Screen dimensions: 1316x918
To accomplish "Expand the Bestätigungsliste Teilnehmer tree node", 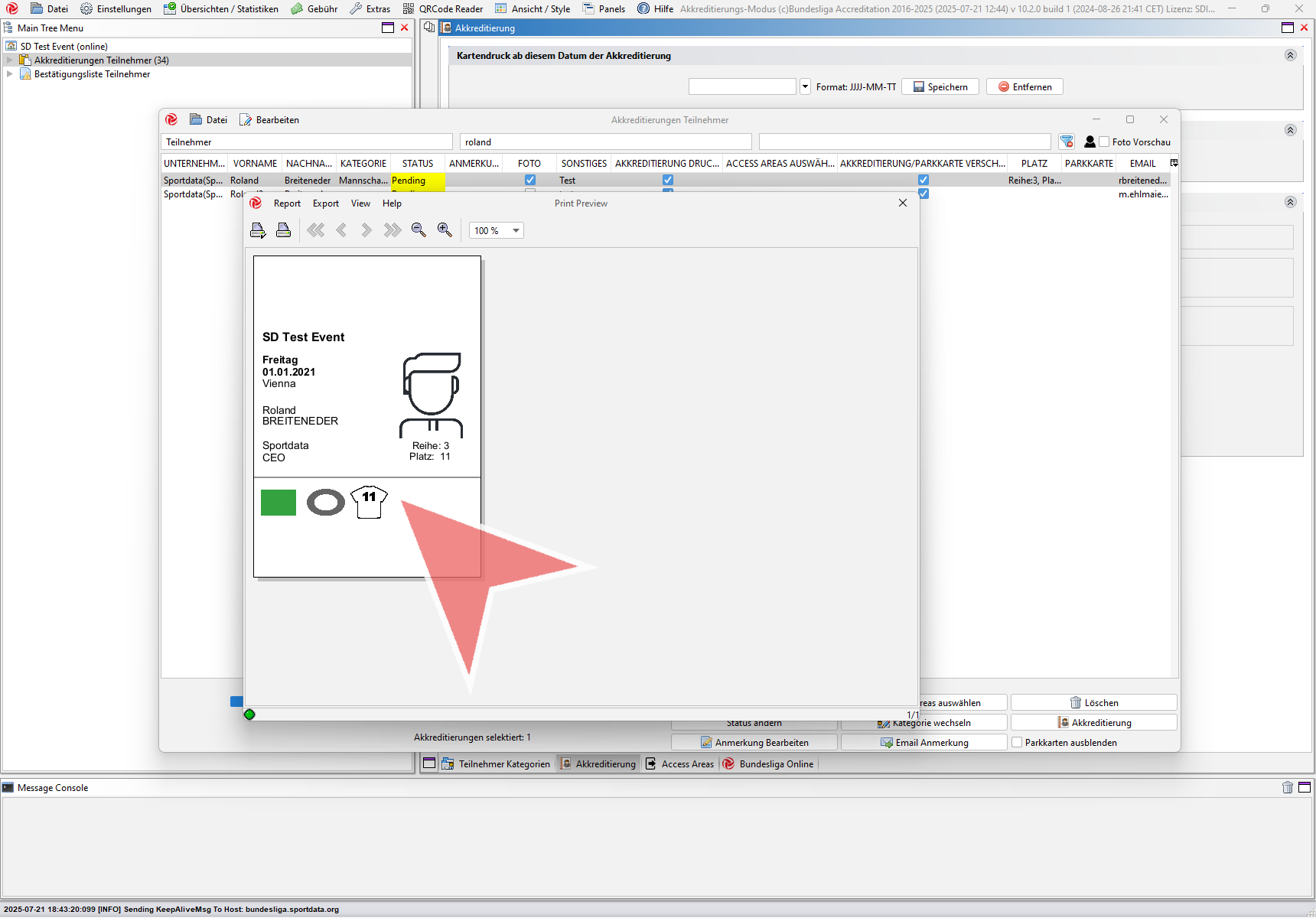I will coord(10,73).
